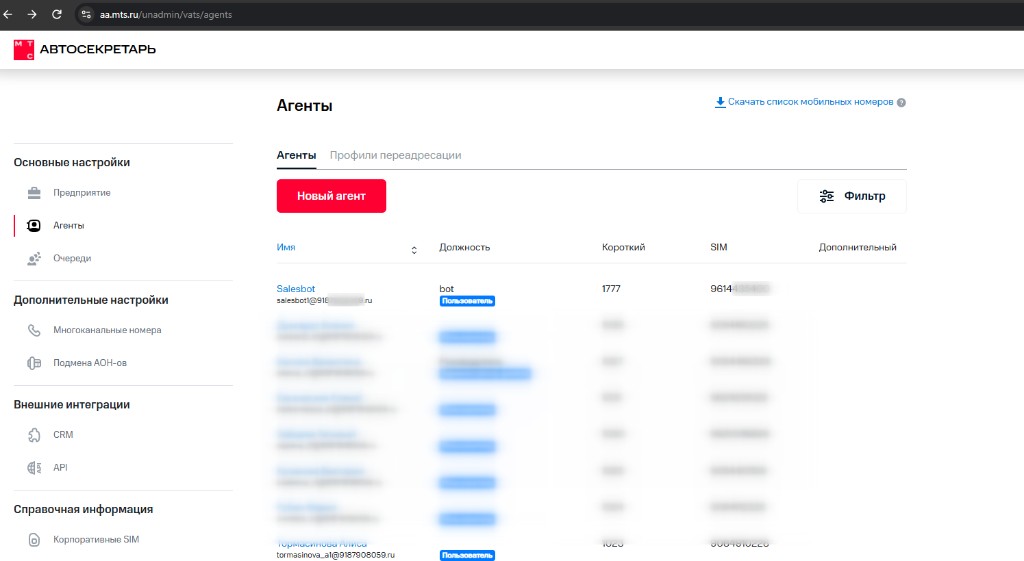Reload the current page
Viewport: 1024px width, 561px height.
click(57, 14)
